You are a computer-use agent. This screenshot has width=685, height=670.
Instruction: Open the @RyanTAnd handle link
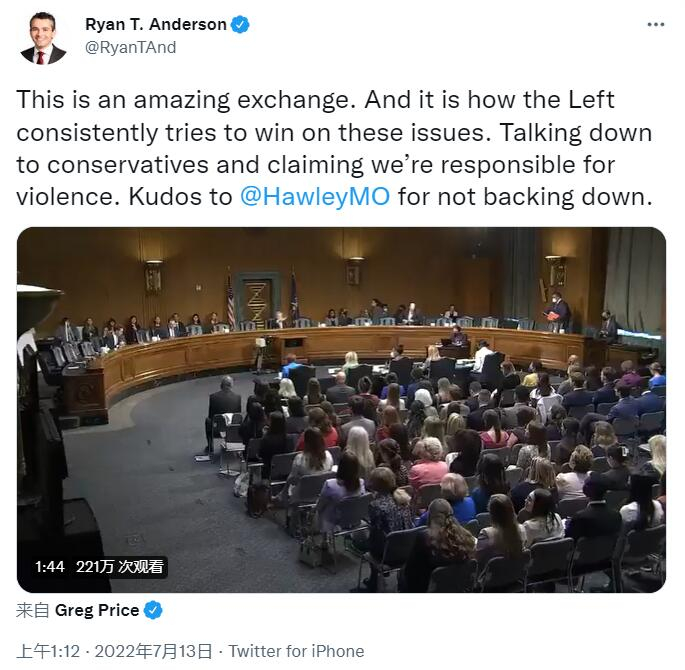(x=131, y=47)
